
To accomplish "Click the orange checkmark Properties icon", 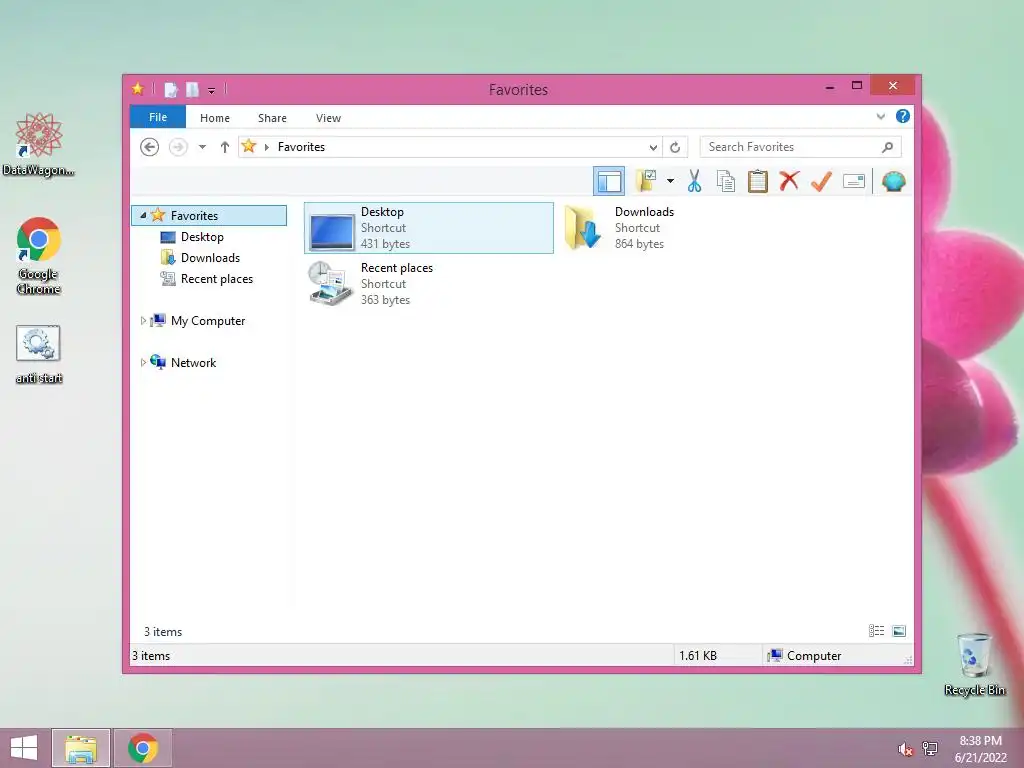I will coord(821,181).
